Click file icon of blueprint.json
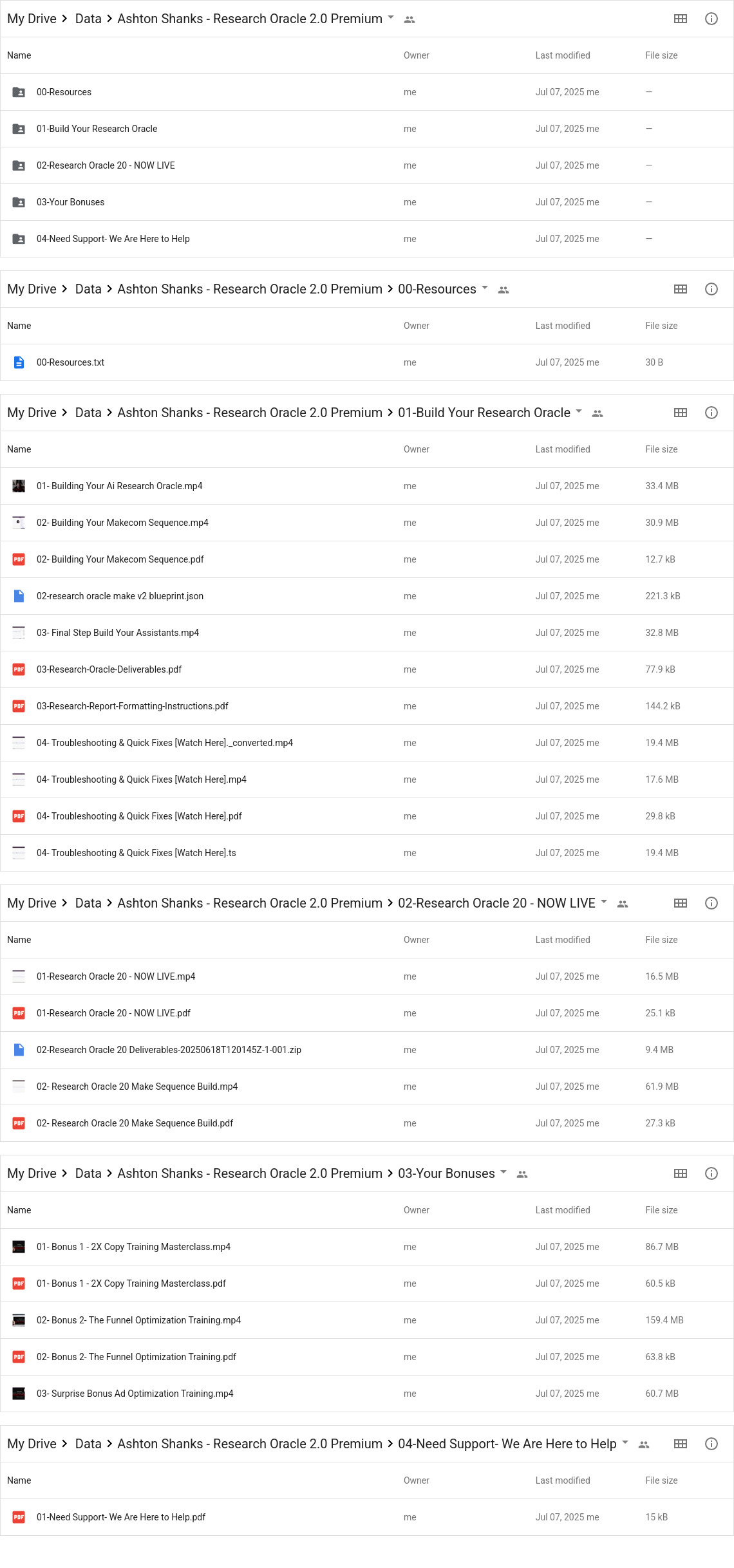The width and height of the screenshot is (734, 1568). (19, 596)
